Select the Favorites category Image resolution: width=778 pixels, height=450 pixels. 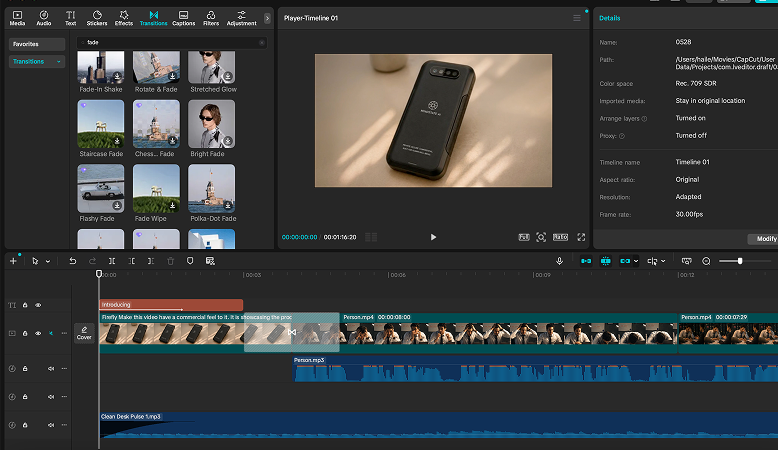(x=37, y=44)
